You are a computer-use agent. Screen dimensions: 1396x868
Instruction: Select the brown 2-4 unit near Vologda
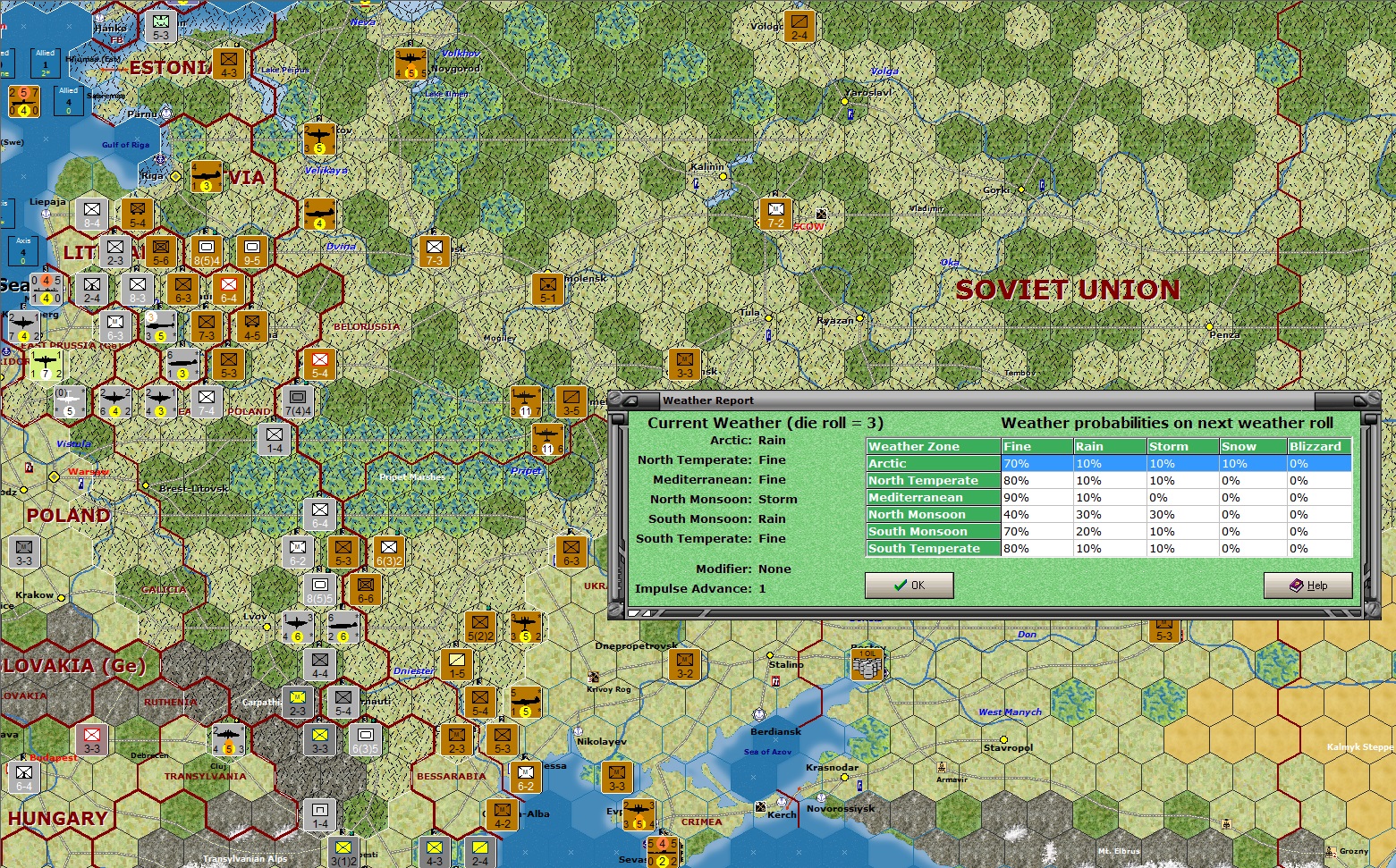pyautogui.click(x=799, y=26)
